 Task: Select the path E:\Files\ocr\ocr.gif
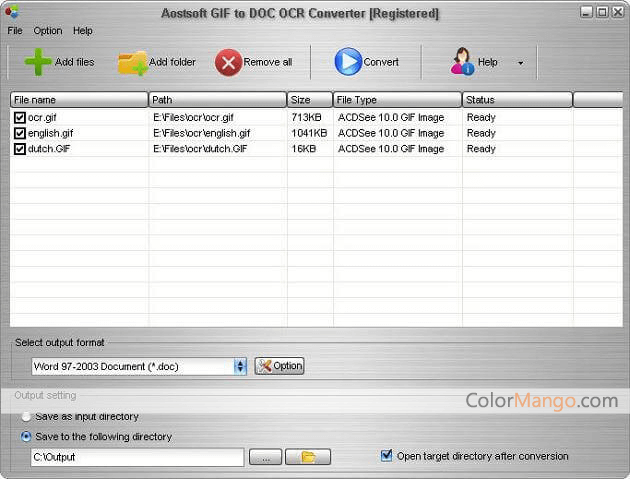(x=193, y=117)
